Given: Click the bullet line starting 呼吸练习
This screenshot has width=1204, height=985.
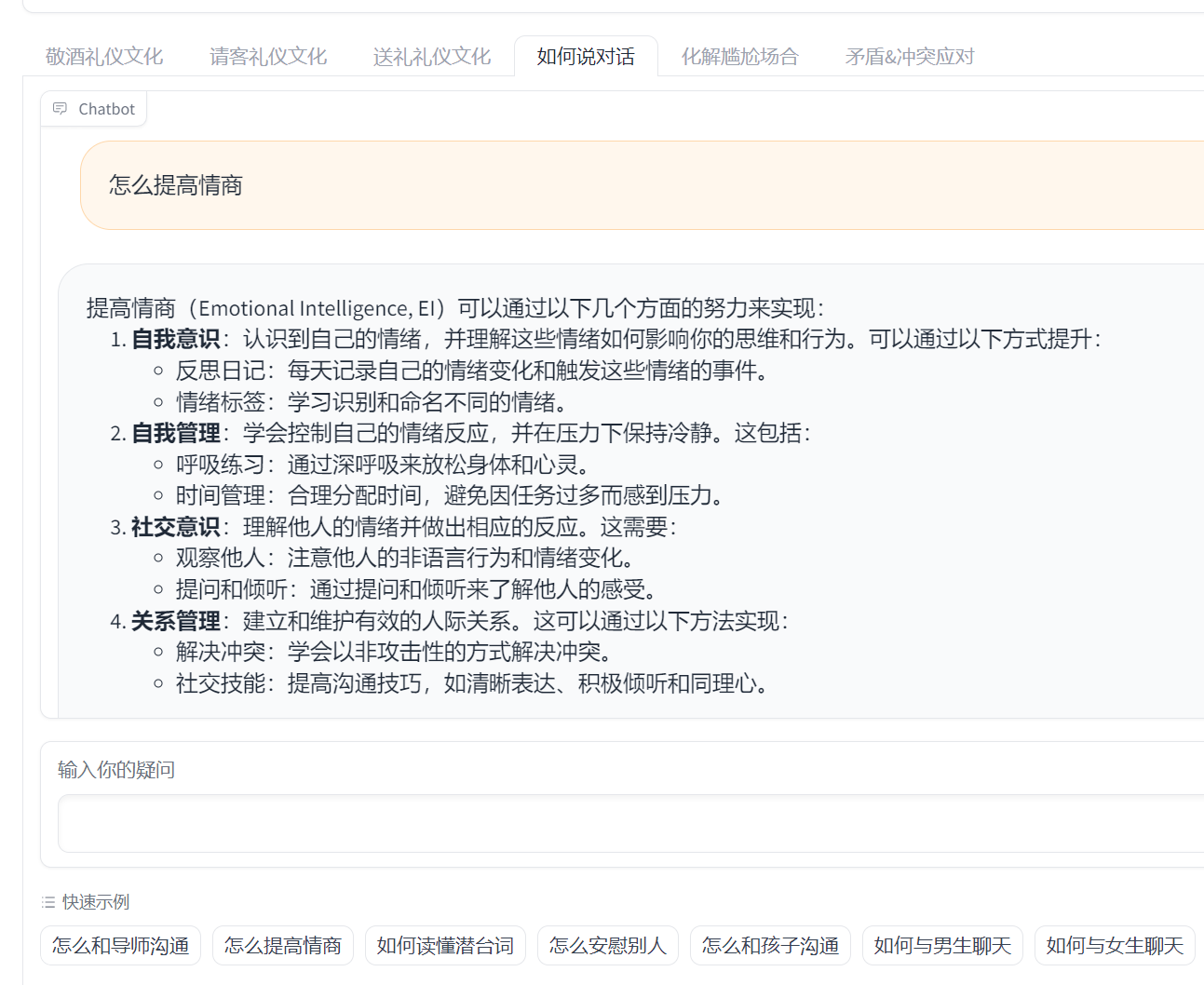Looking at the screenshot, I should pyautogui.click(x=384, y=465).
